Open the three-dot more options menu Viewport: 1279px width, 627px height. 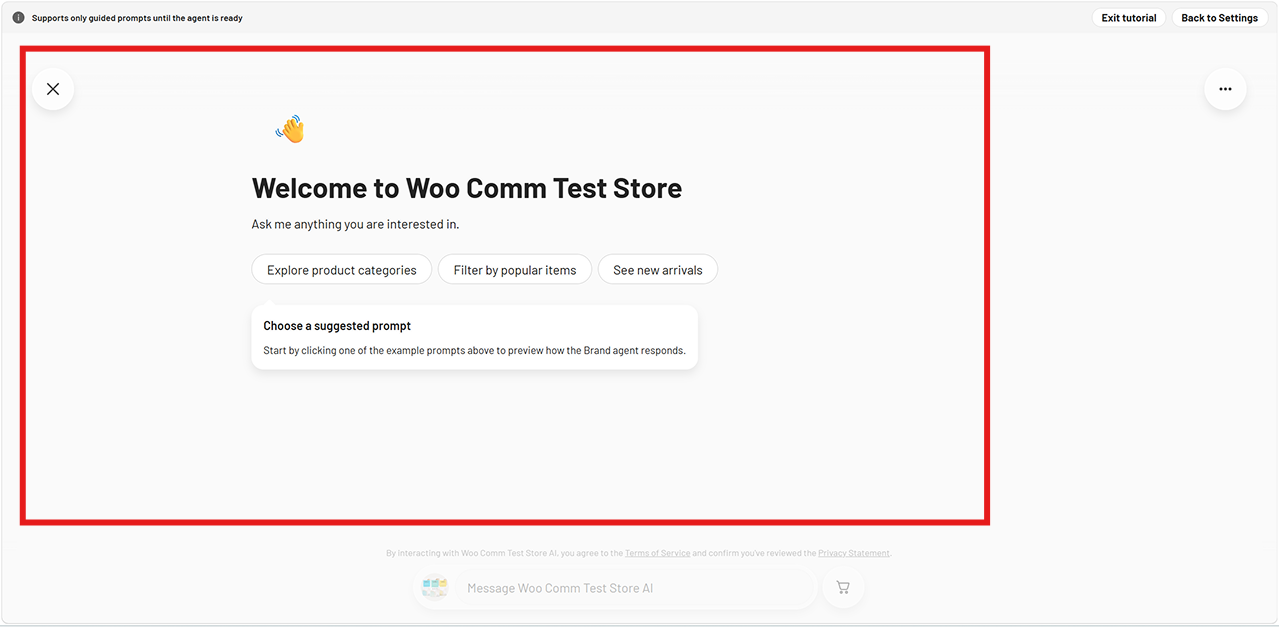pos(1225,89)
